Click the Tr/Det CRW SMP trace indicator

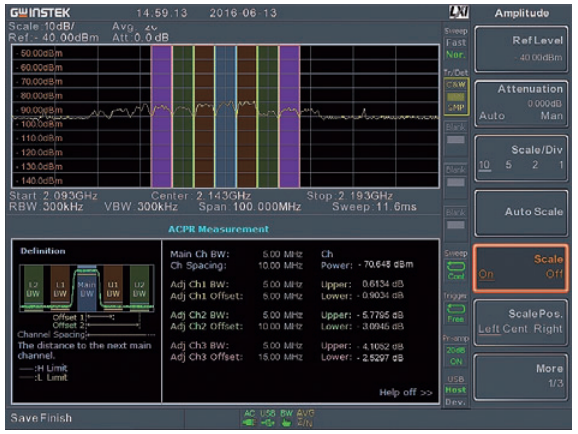click(x=456, y=96)
